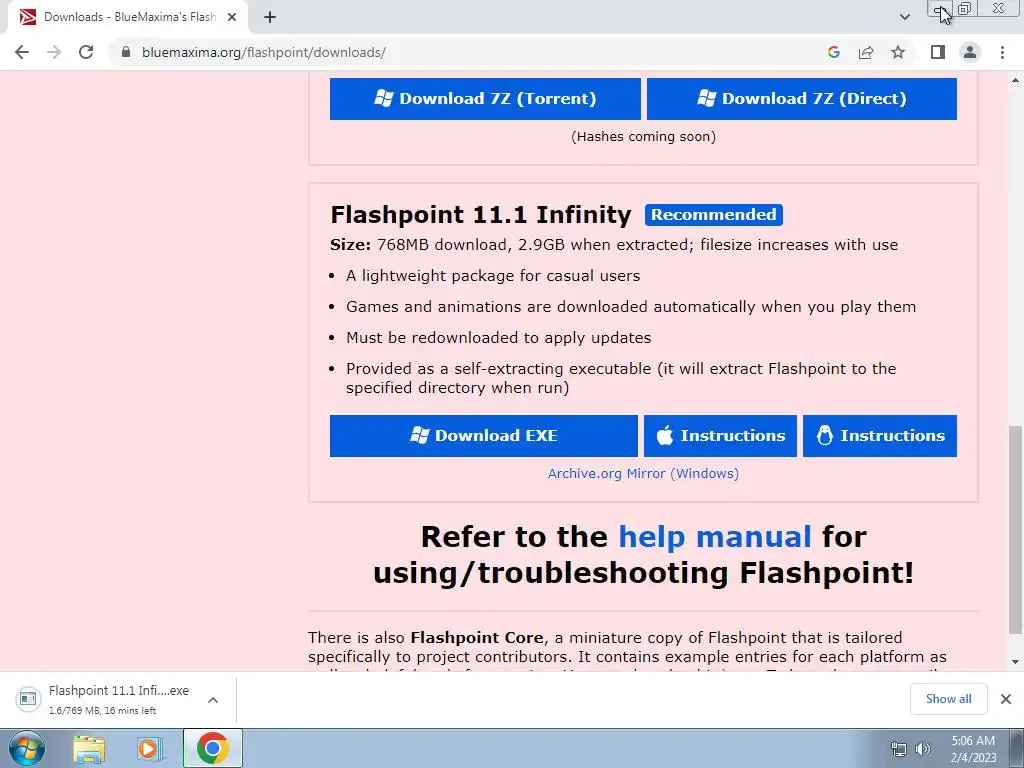The height and width of the screenshot is (768, 1024).
Task: Open Windows Explorer from the taskbar
Action: click(x=89, y=749)
